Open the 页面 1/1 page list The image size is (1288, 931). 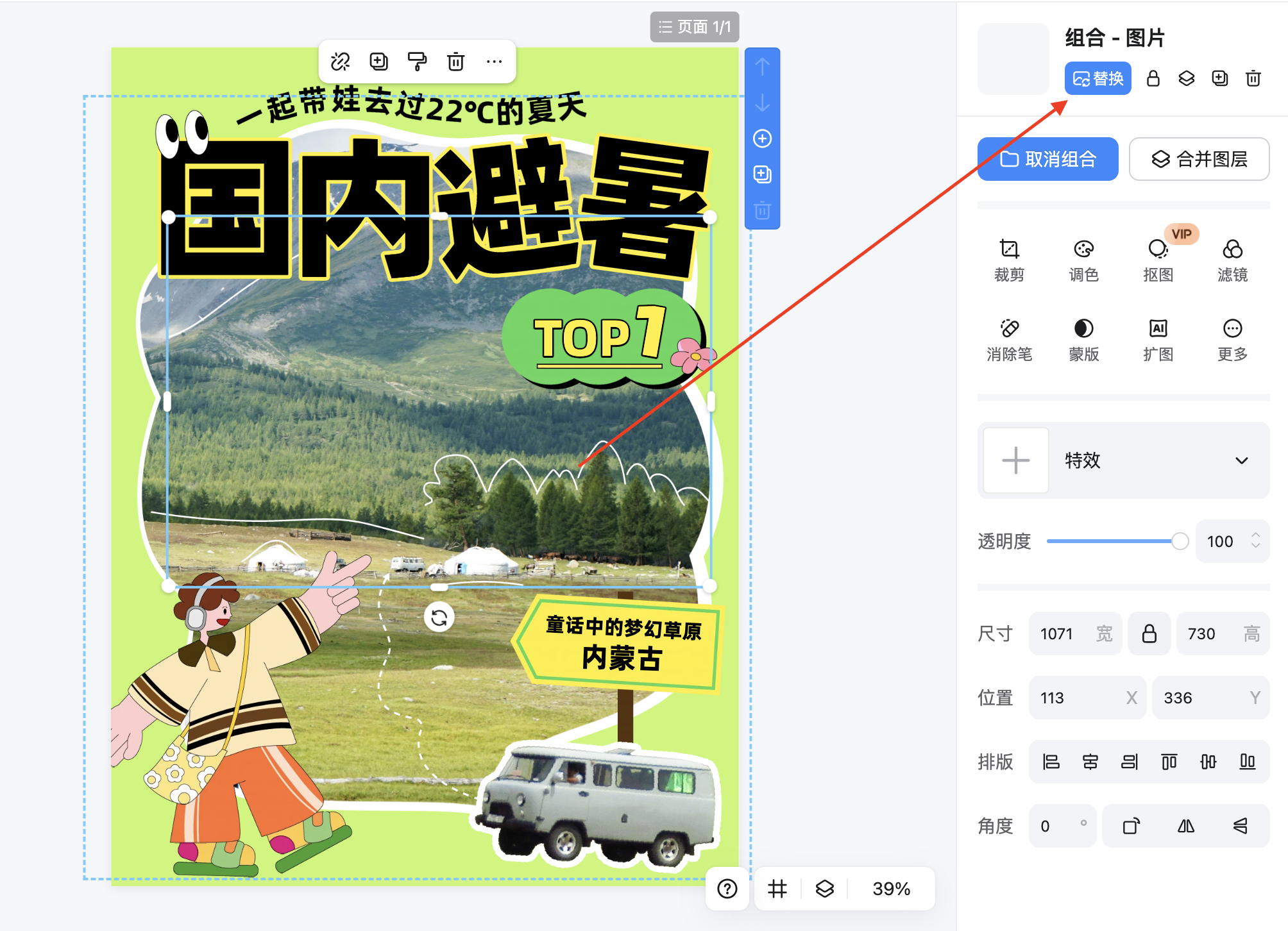[x=694, y=28]
